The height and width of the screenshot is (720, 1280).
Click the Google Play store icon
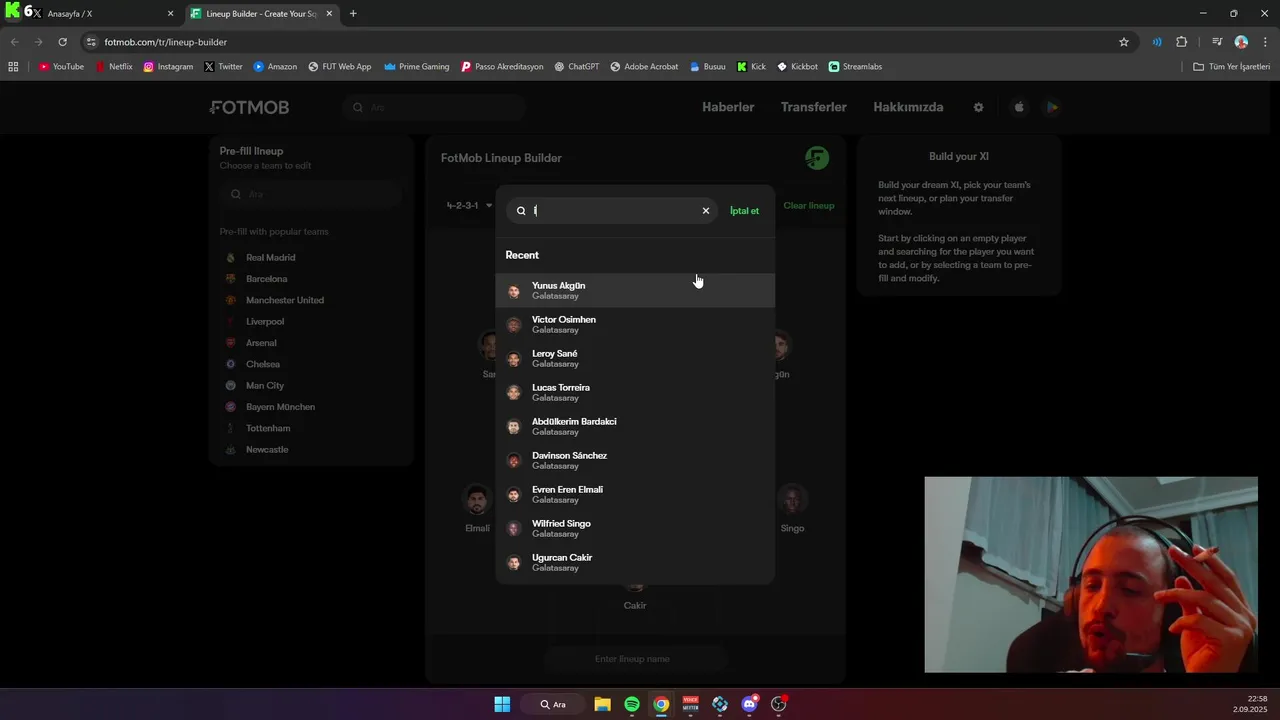pyautogui.click(x=1052, y=107)
